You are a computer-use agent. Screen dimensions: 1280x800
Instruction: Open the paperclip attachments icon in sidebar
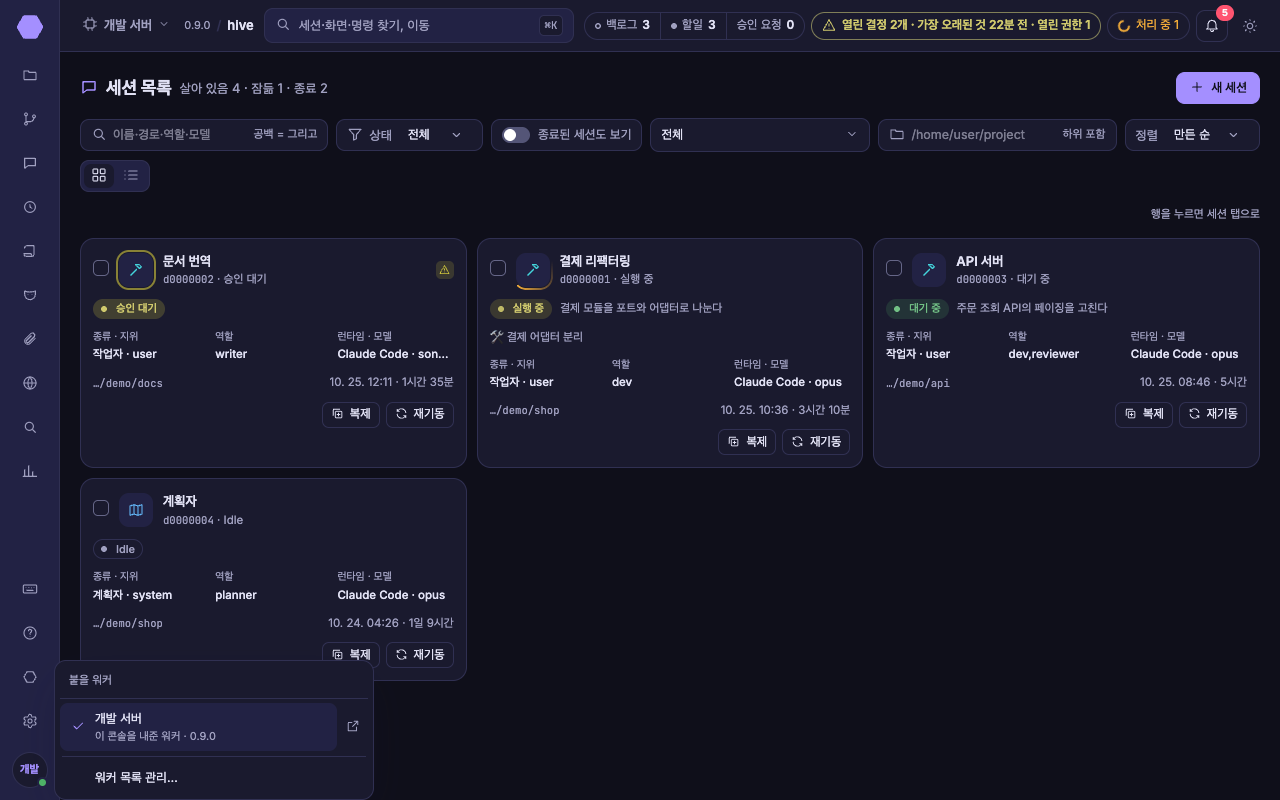click(30, 339)
